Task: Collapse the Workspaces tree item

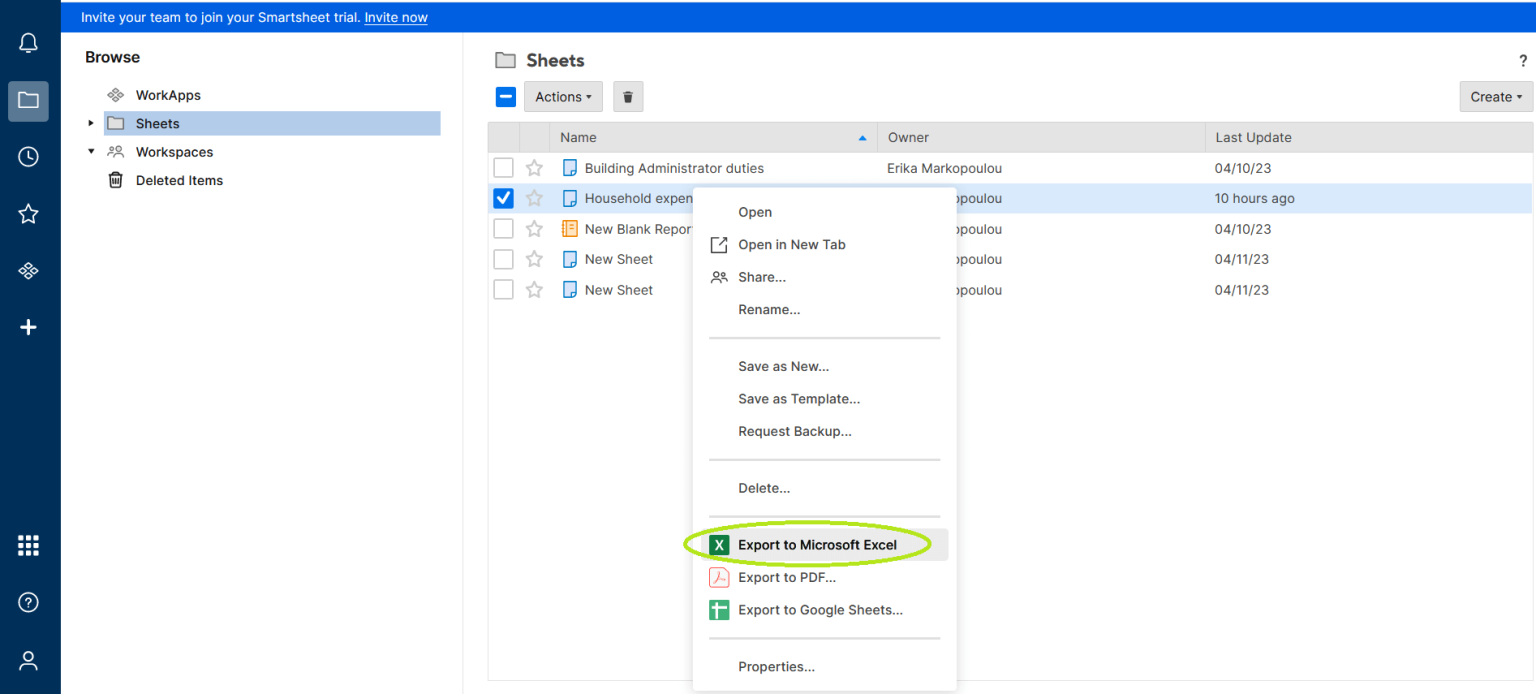Action: (90, 151)
